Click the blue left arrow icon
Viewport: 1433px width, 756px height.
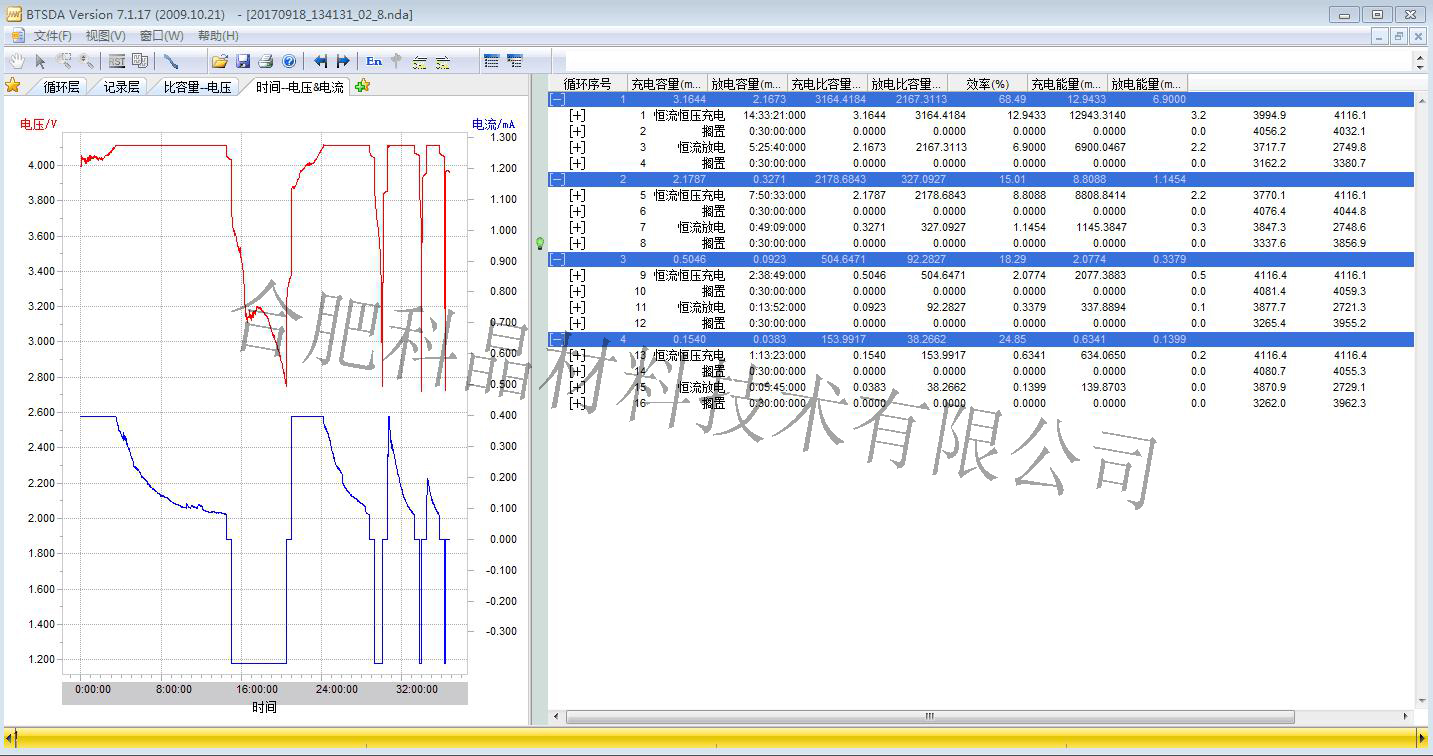[x=320, y=61]
